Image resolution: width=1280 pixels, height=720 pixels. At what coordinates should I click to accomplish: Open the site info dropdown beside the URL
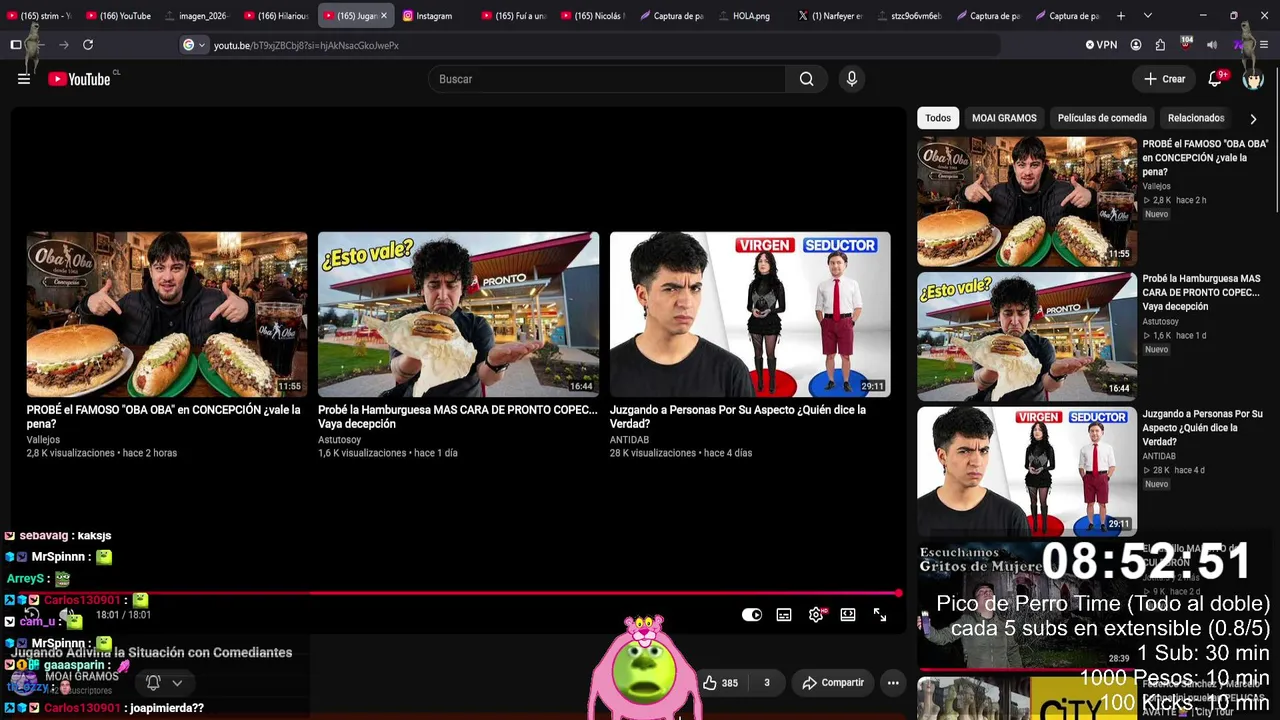click(194, 45)
